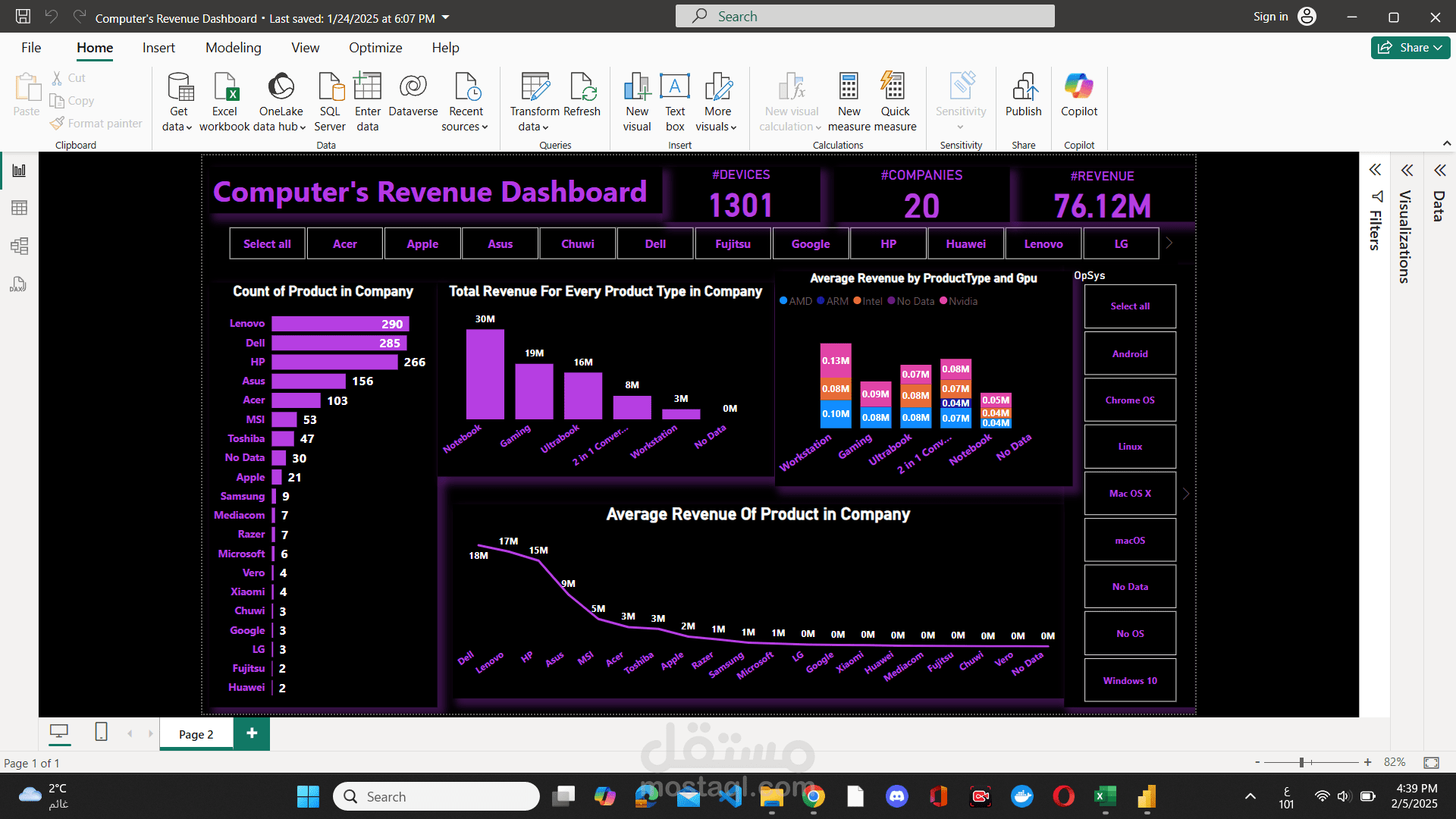Image resolution: width=1456 pixels, height=819 pixels.
Task: Select Linux in OpSys slicer
Action: click(x=1130, y=447)
